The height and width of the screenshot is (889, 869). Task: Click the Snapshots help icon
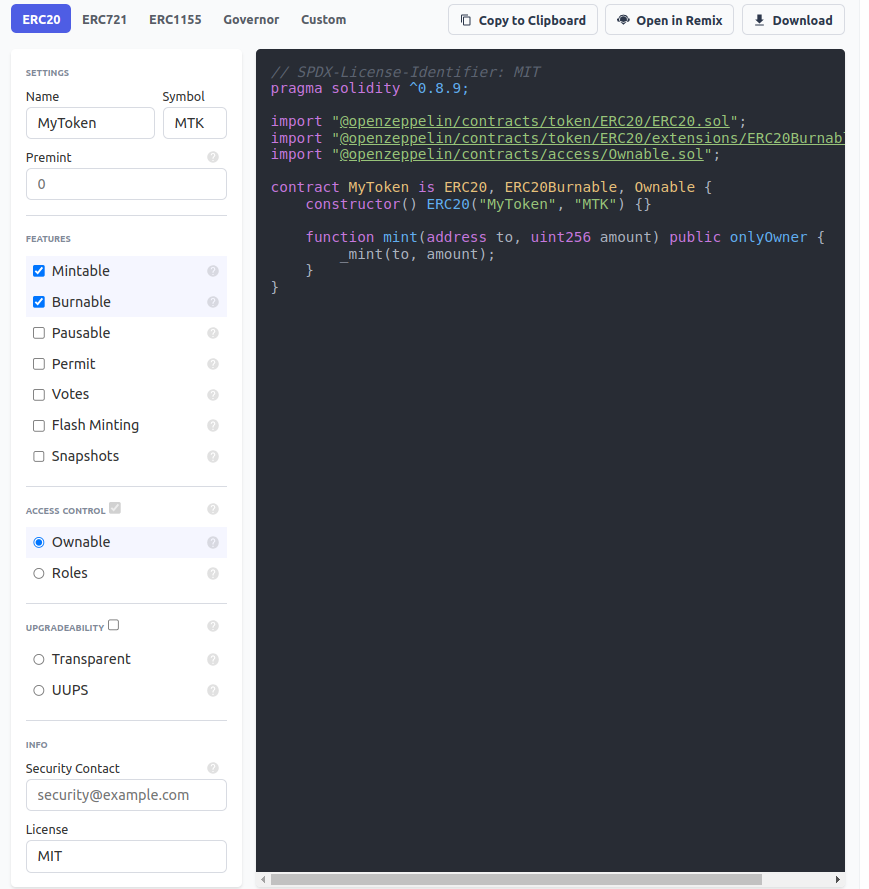(x=212, y=456)
